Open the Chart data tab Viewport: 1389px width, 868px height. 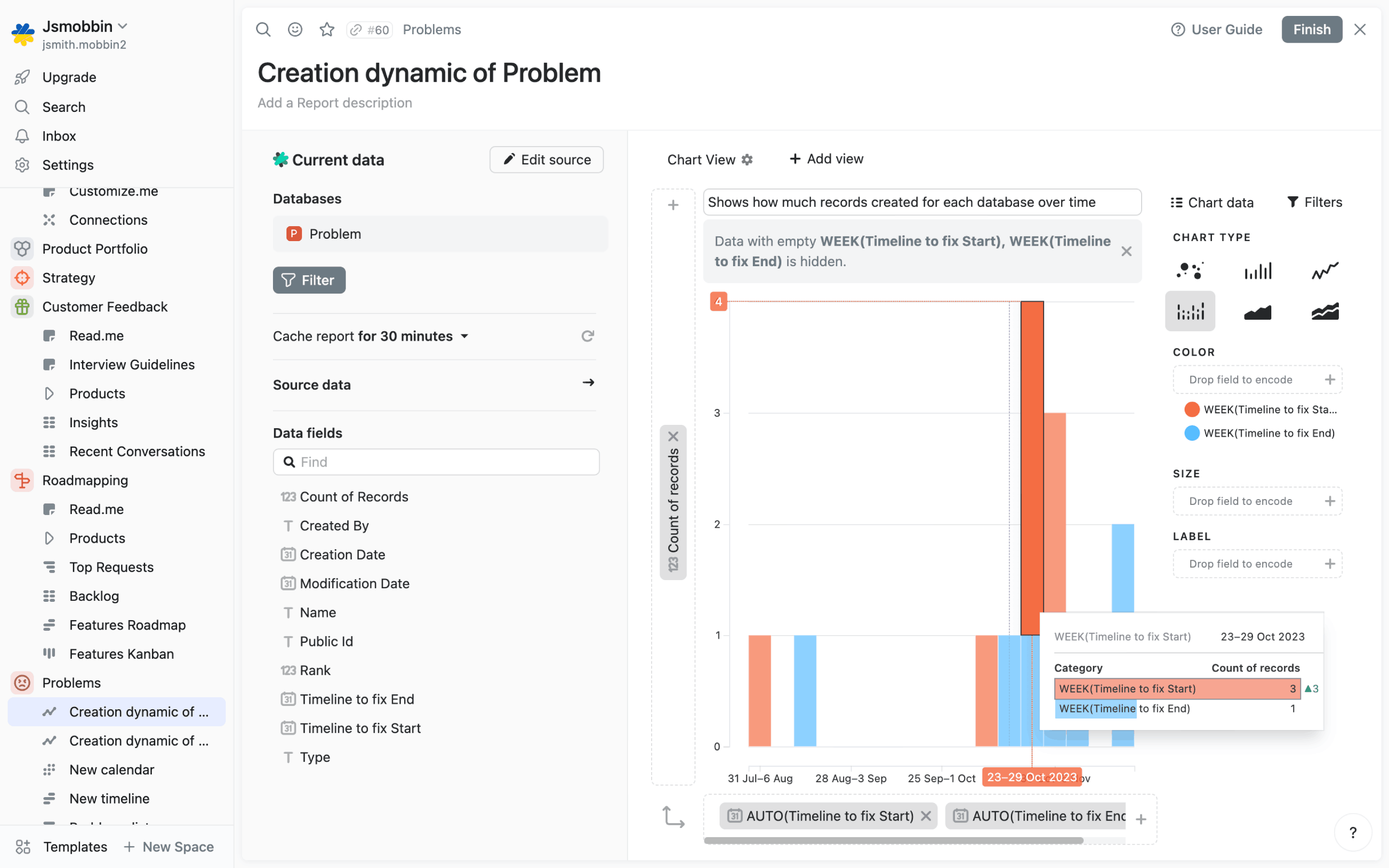(1212, 202)
